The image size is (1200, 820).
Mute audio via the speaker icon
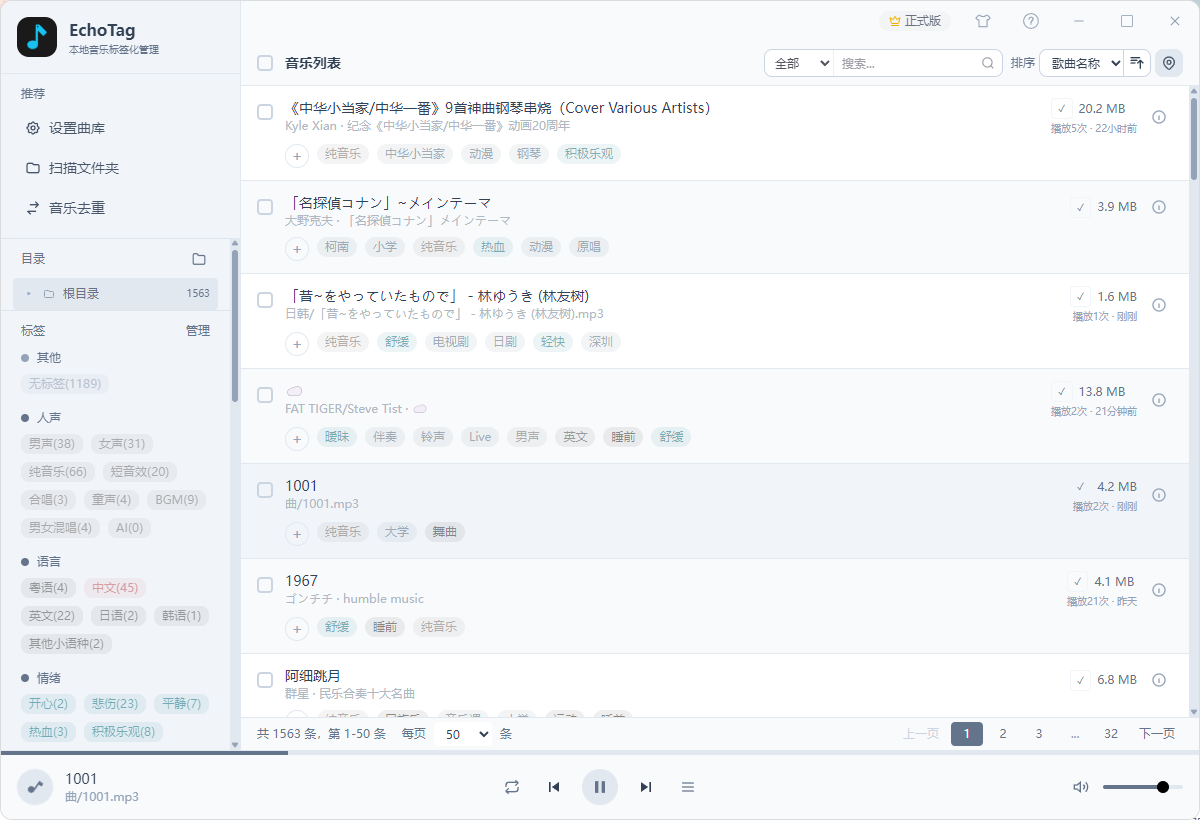tap(1080, 787)
